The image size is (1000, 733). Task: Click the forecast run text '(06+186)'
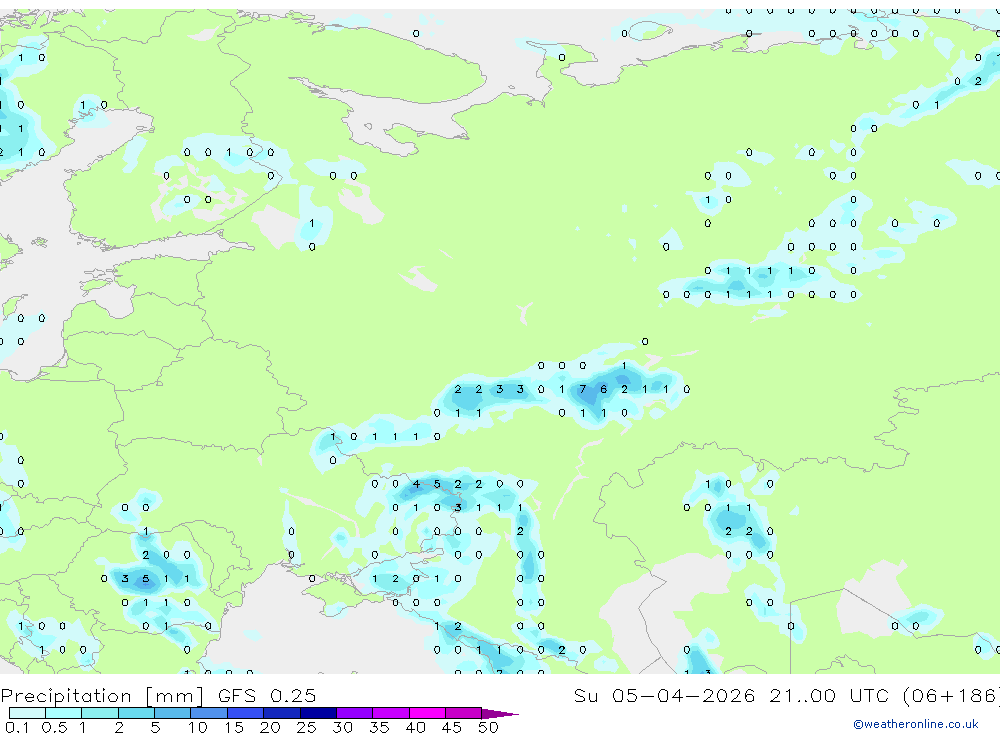pos(952,695)
